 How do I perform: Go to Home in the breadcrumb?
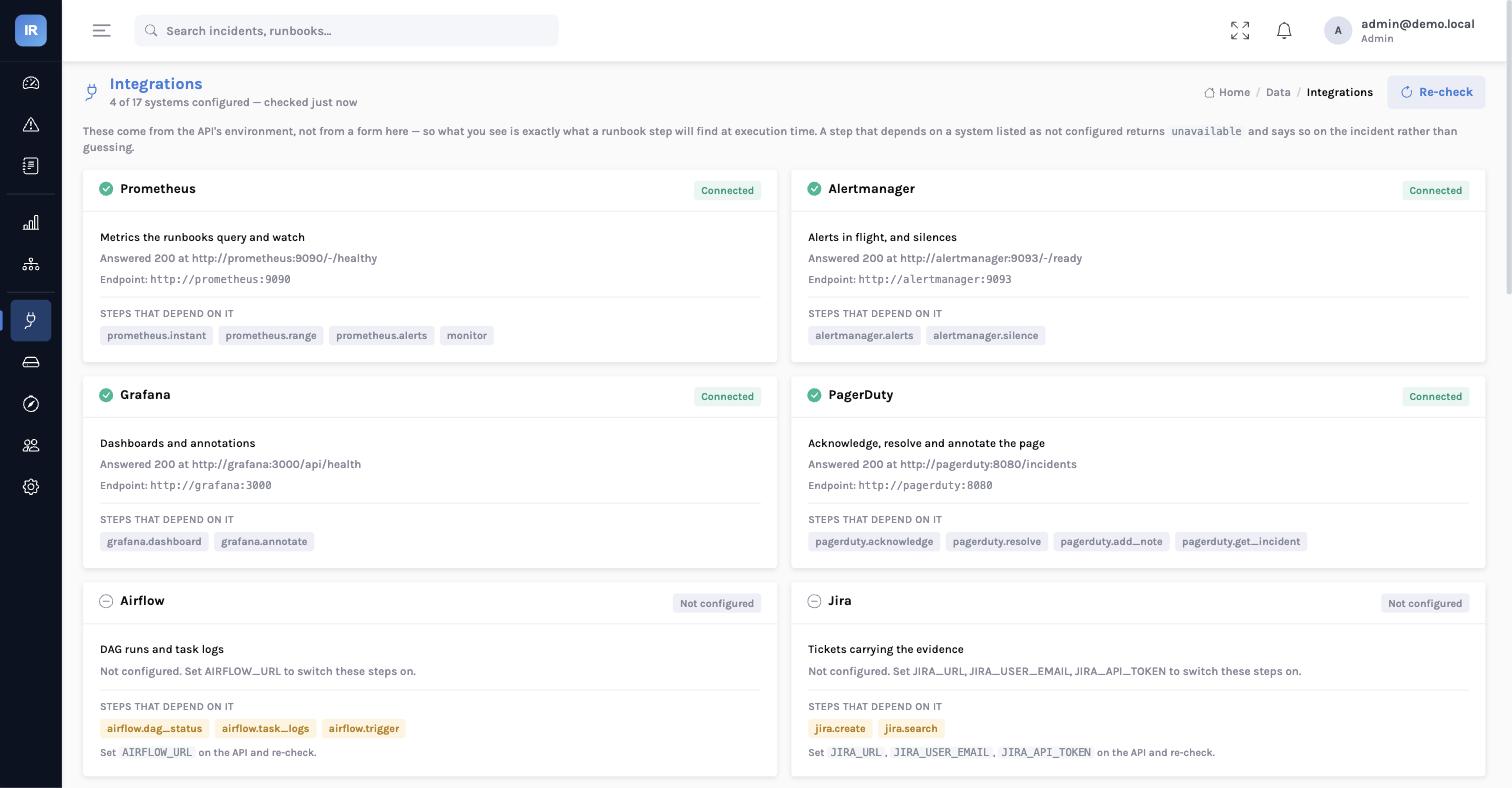[x=1227, y=92]
